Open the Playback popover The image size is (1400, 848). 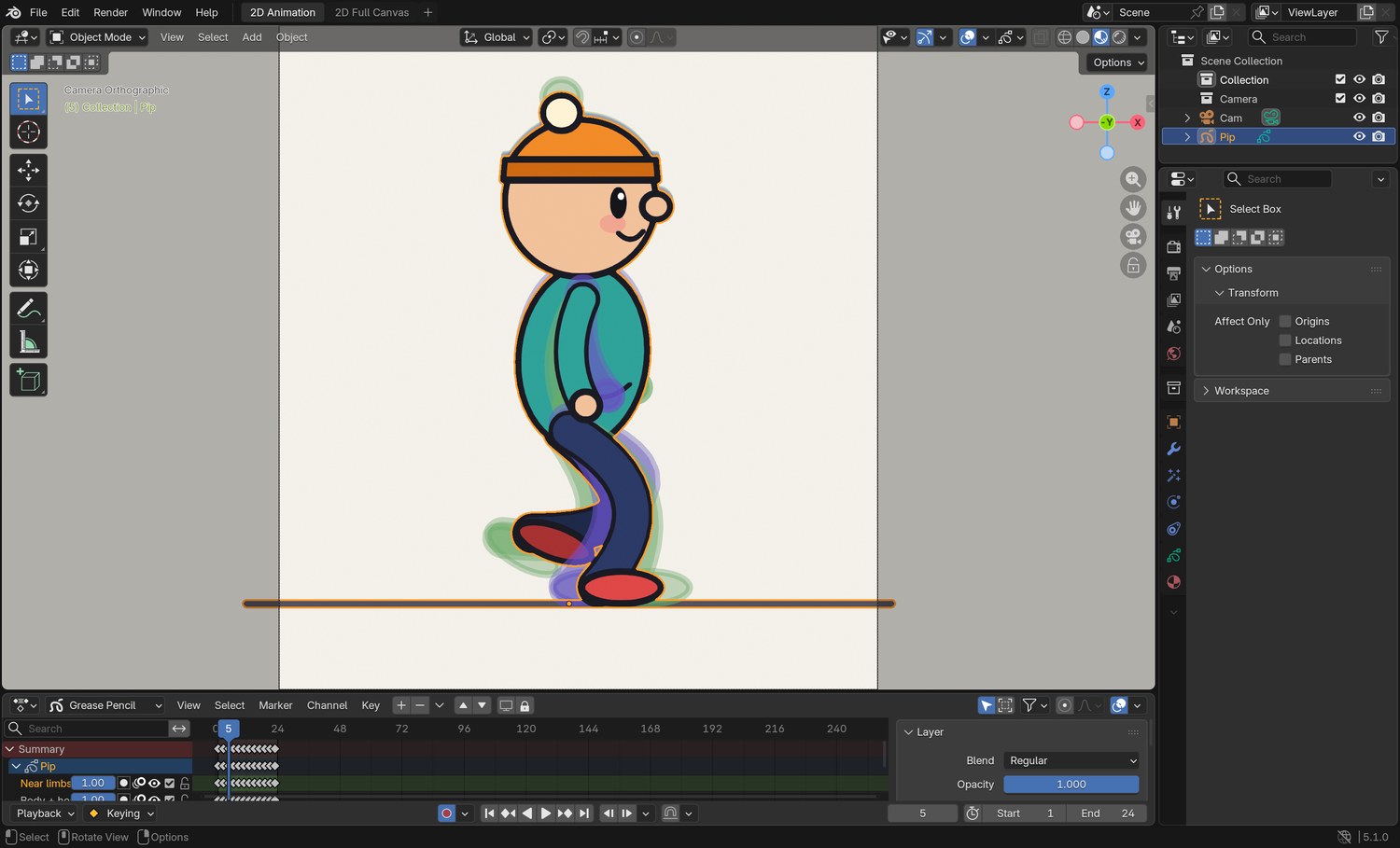(45, 813)
